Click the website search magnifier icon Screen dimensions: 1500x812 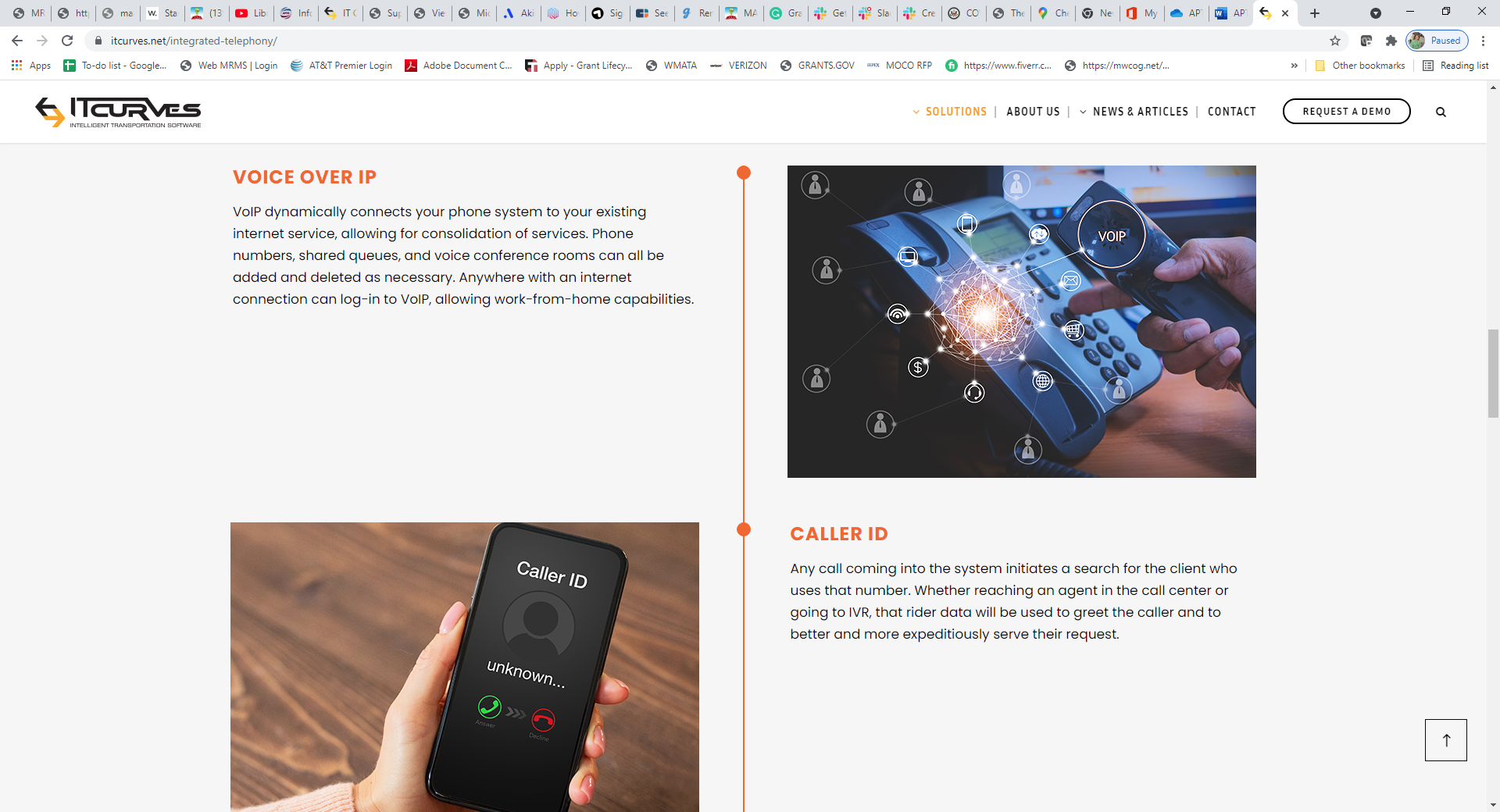1441,112
